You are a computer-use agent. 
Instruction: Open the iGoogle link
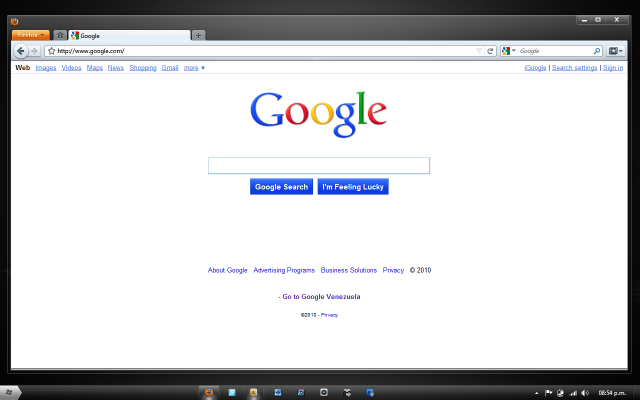coord(535,68)
